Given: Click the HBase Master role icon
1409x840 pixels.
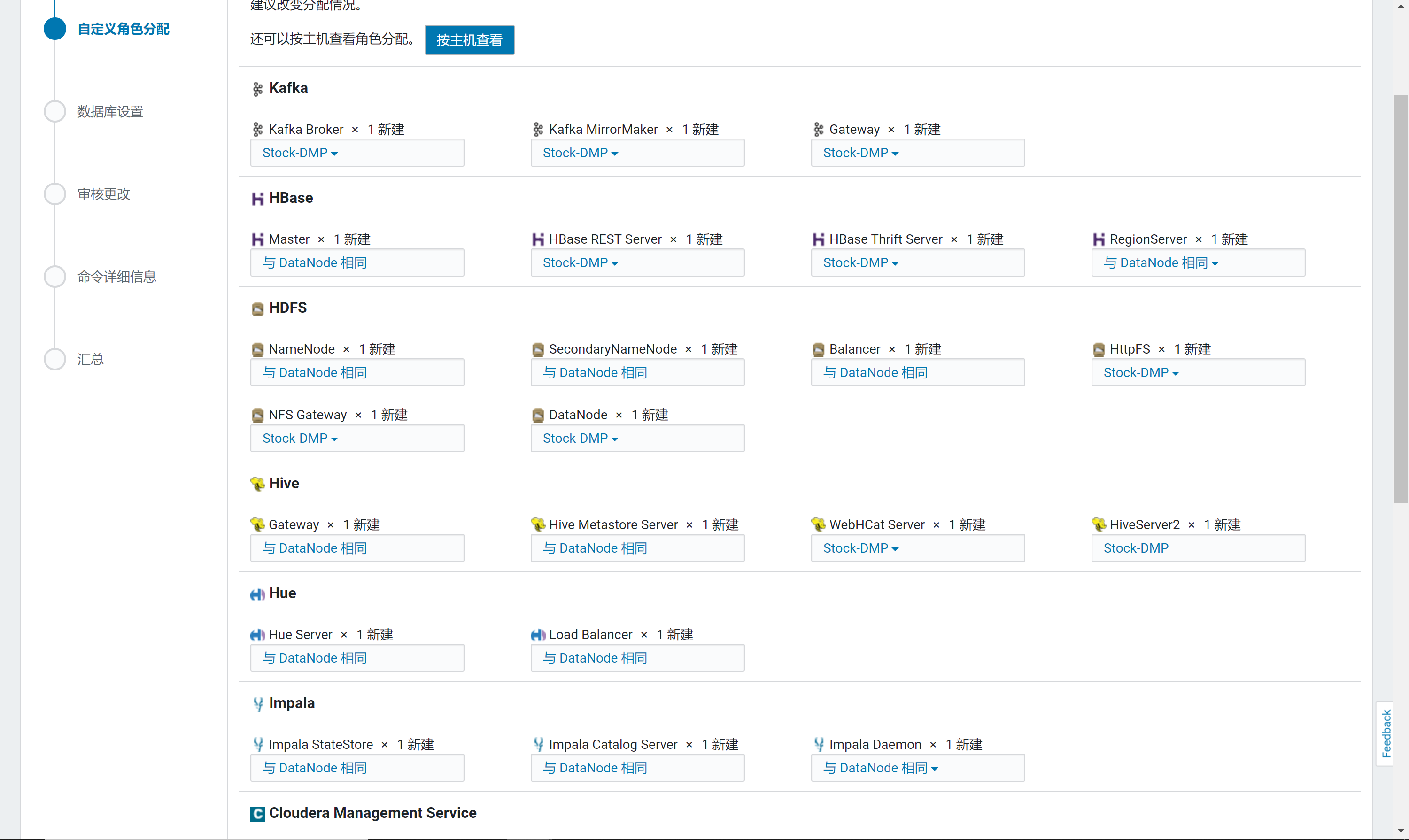Looking at the screenshot, I should tap(257, 239).
